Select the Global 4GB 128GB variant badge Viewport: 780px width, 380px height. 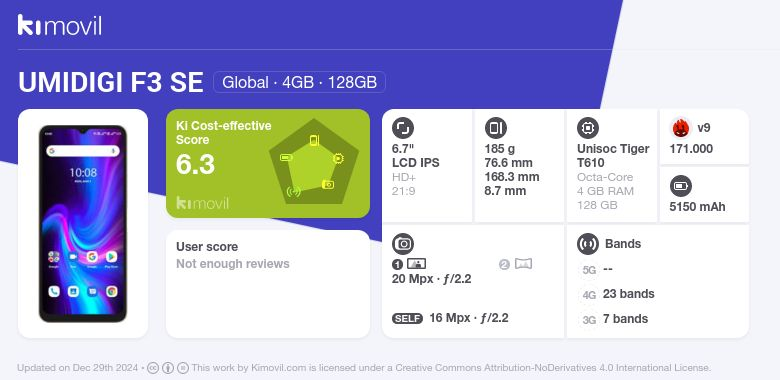point(299,82)
